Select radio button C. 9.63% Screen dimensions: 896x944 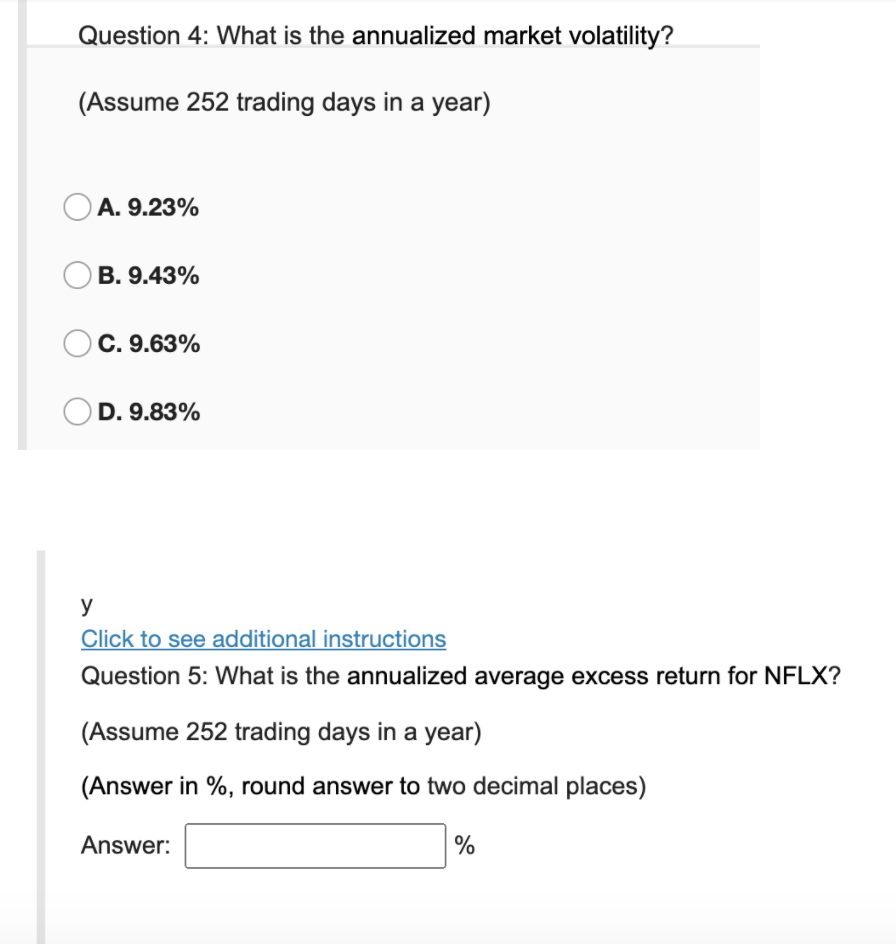tap(76, 344)
